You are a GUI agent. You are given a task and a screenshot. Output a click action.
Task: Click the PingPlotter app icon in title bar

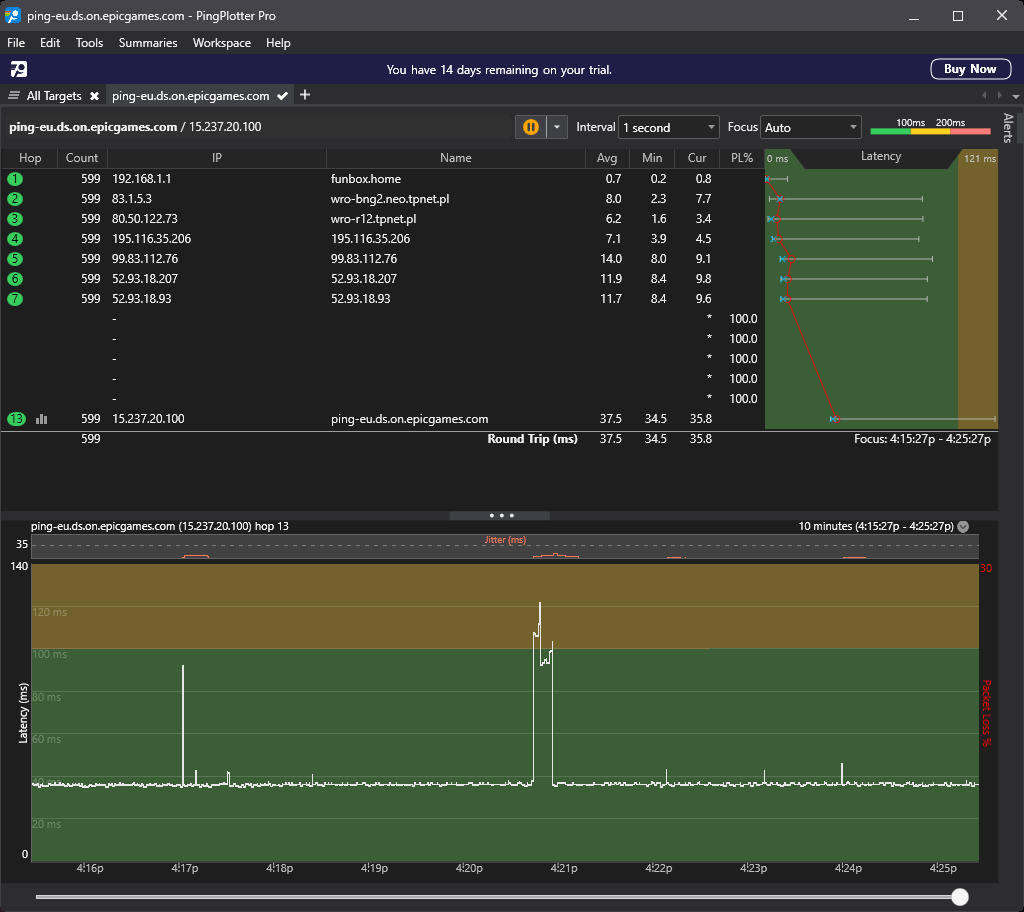[13, 16]
